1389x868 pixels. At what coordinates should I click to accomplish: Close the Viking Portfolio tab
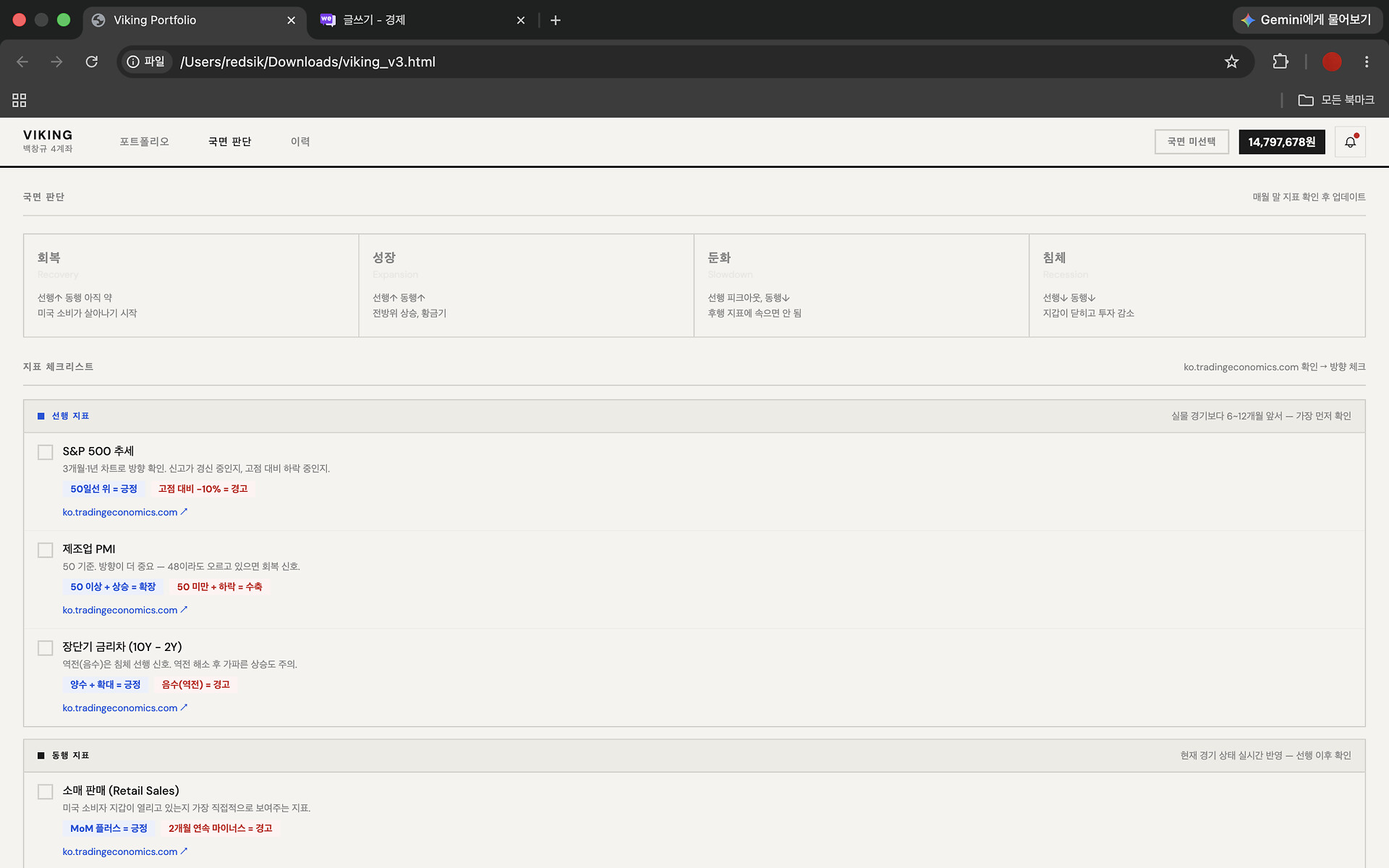coord(292,20)
